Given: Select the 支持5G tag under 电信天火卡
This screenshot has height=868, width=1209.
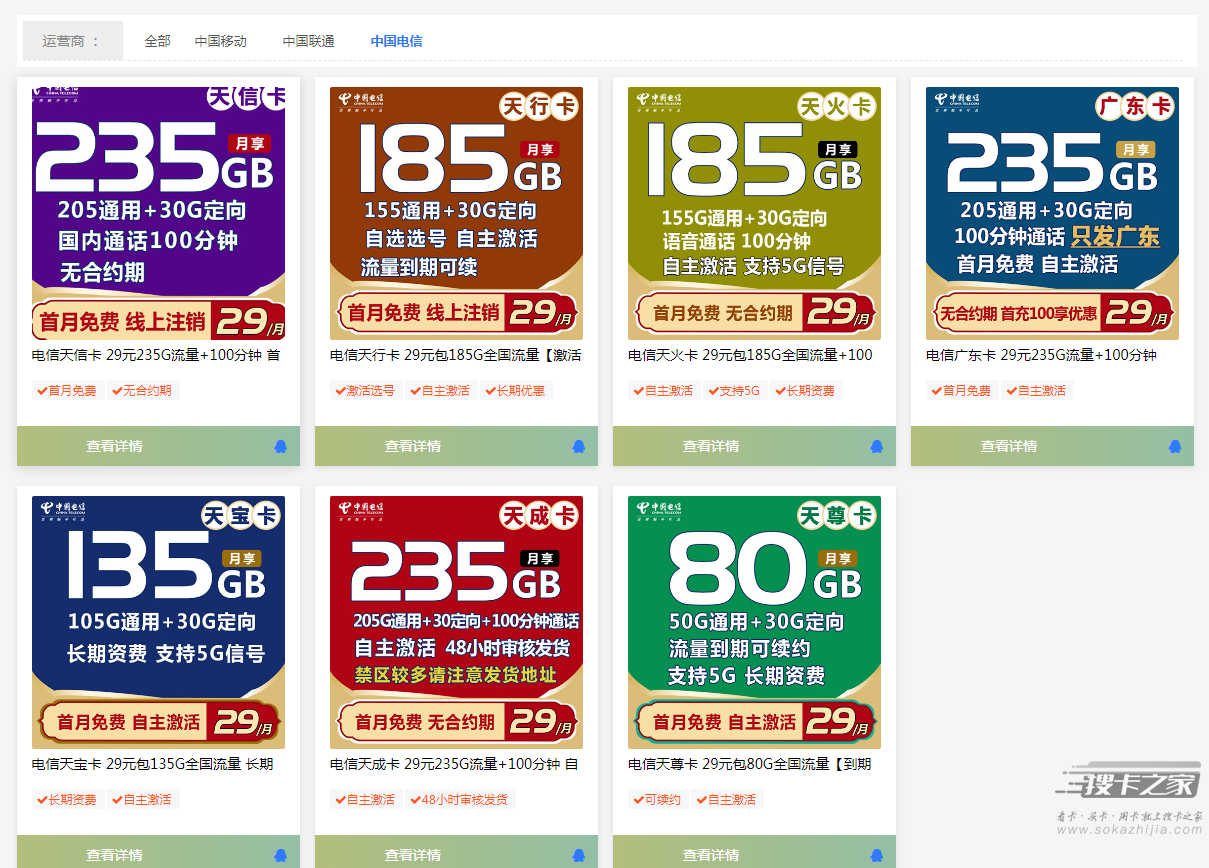Looking at the screenshot, I should click(734, 391).
